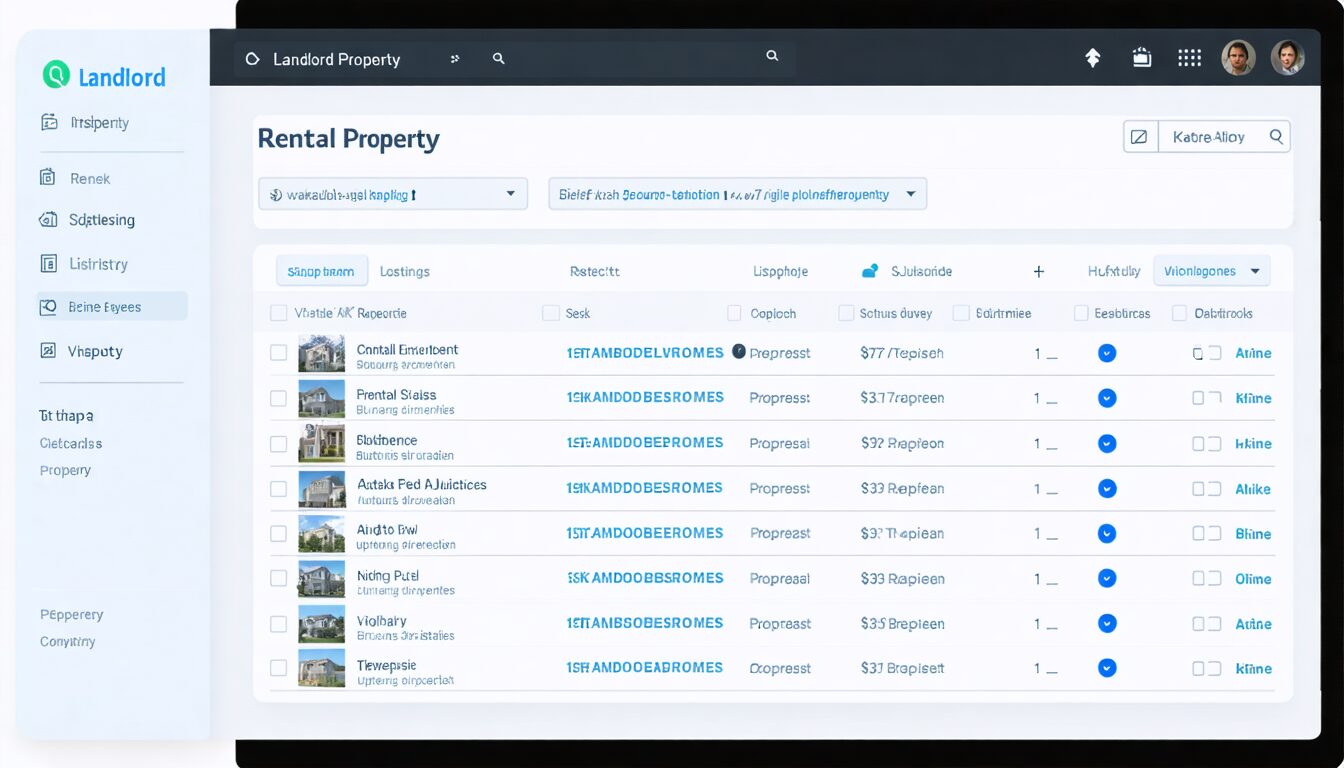
Task: Switch to the Hufxtuliy tab
Action: [x=1114, y=271]
